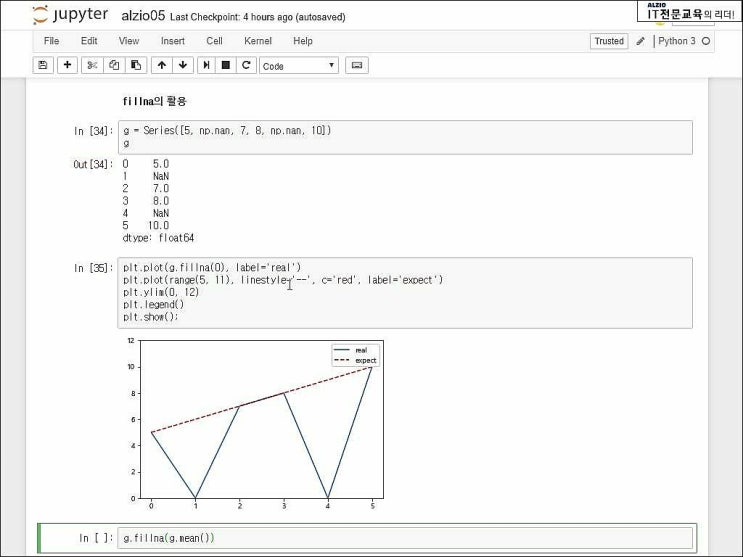
Task: Open the command palette keyboard icon
Action: [357, 65]
